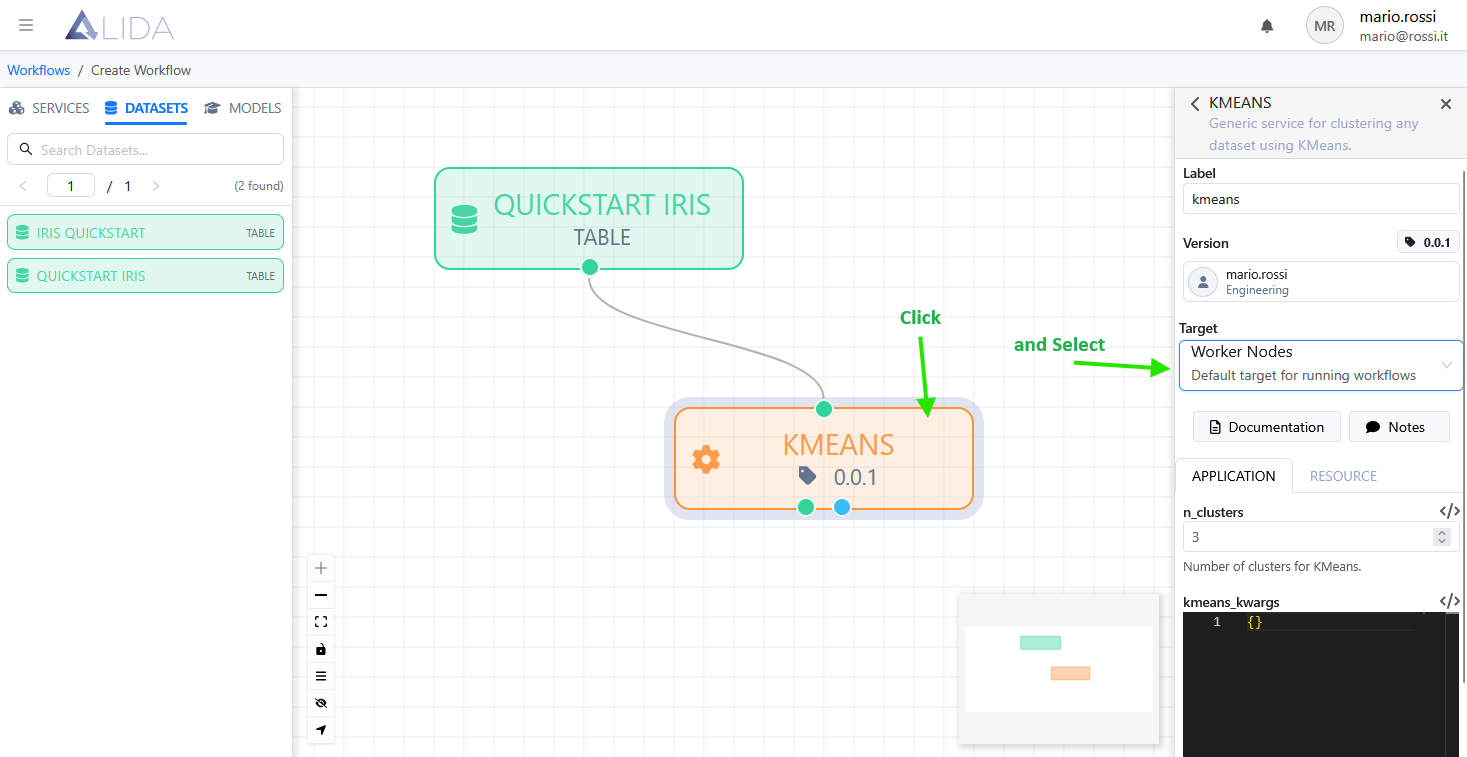Click the canvas layout lines button
The image size is (1467, 757).
[x=321, y=676]
